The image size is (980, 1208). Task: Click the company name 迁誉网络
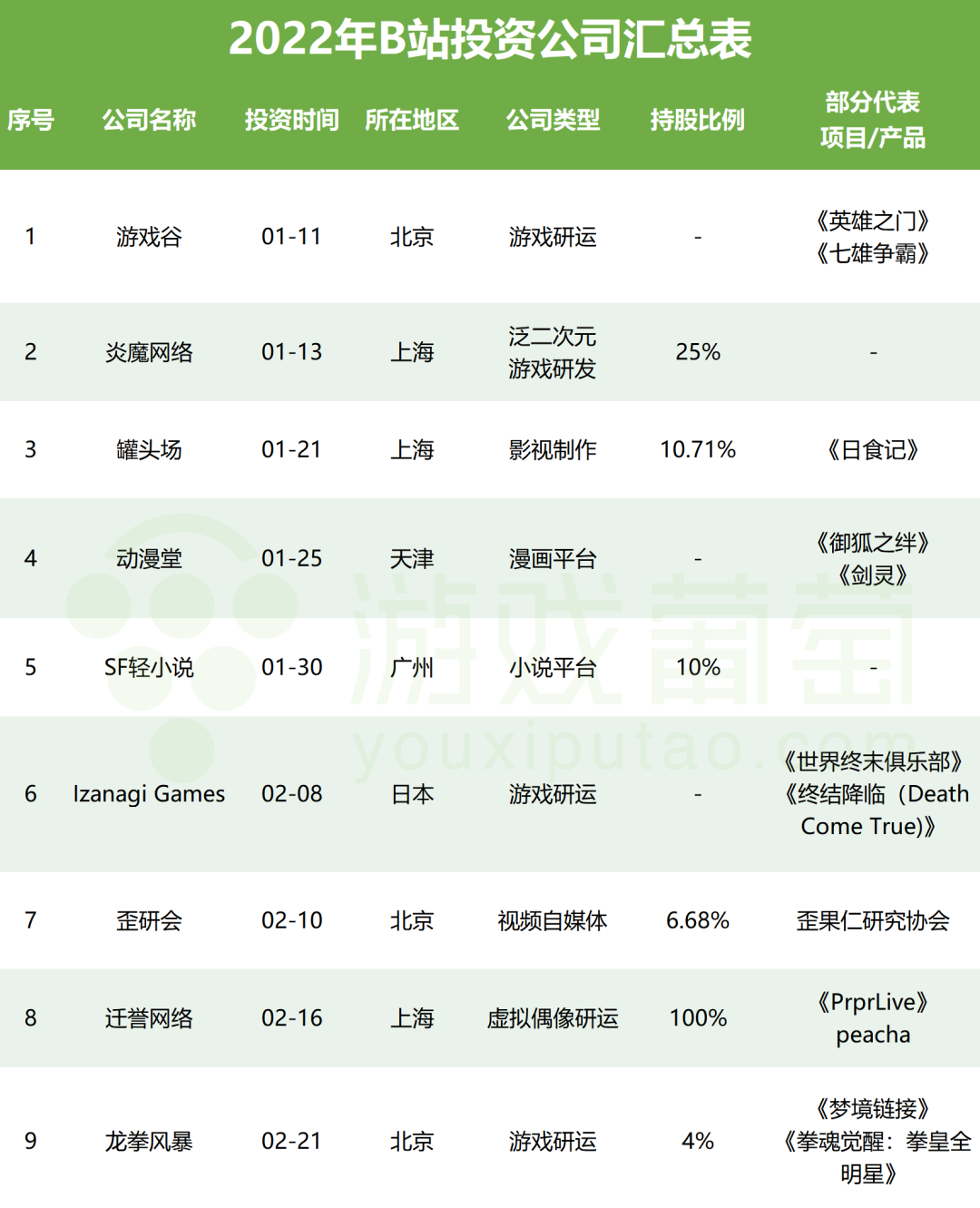(x=149, y=1018)
